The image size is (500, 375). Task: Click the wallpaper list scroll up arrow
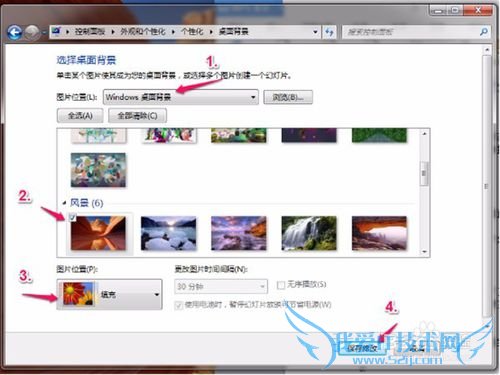point(424,134)
